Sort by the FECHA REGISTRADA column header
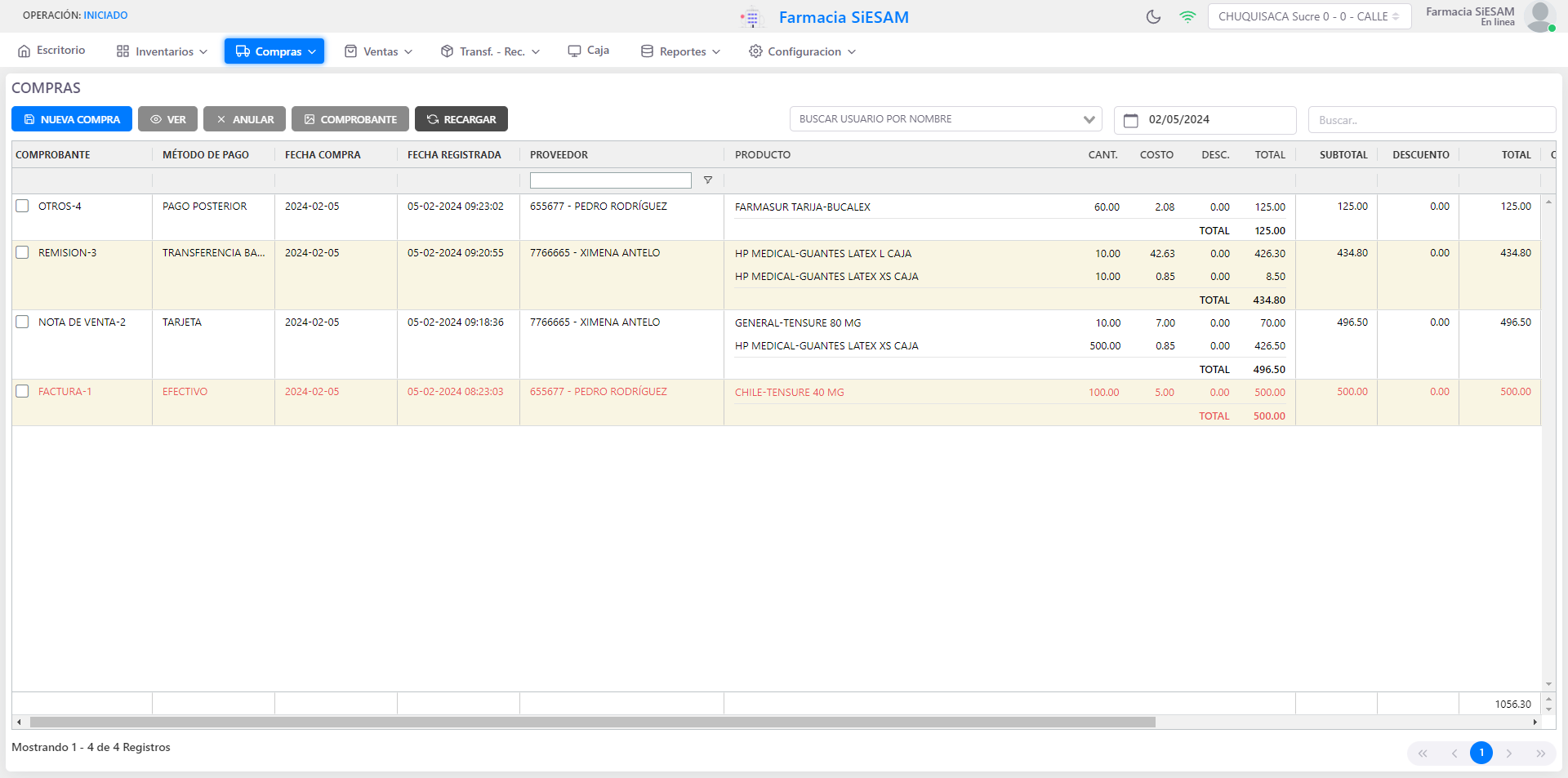The image size is (1568, 778). (x=454, y=155)
